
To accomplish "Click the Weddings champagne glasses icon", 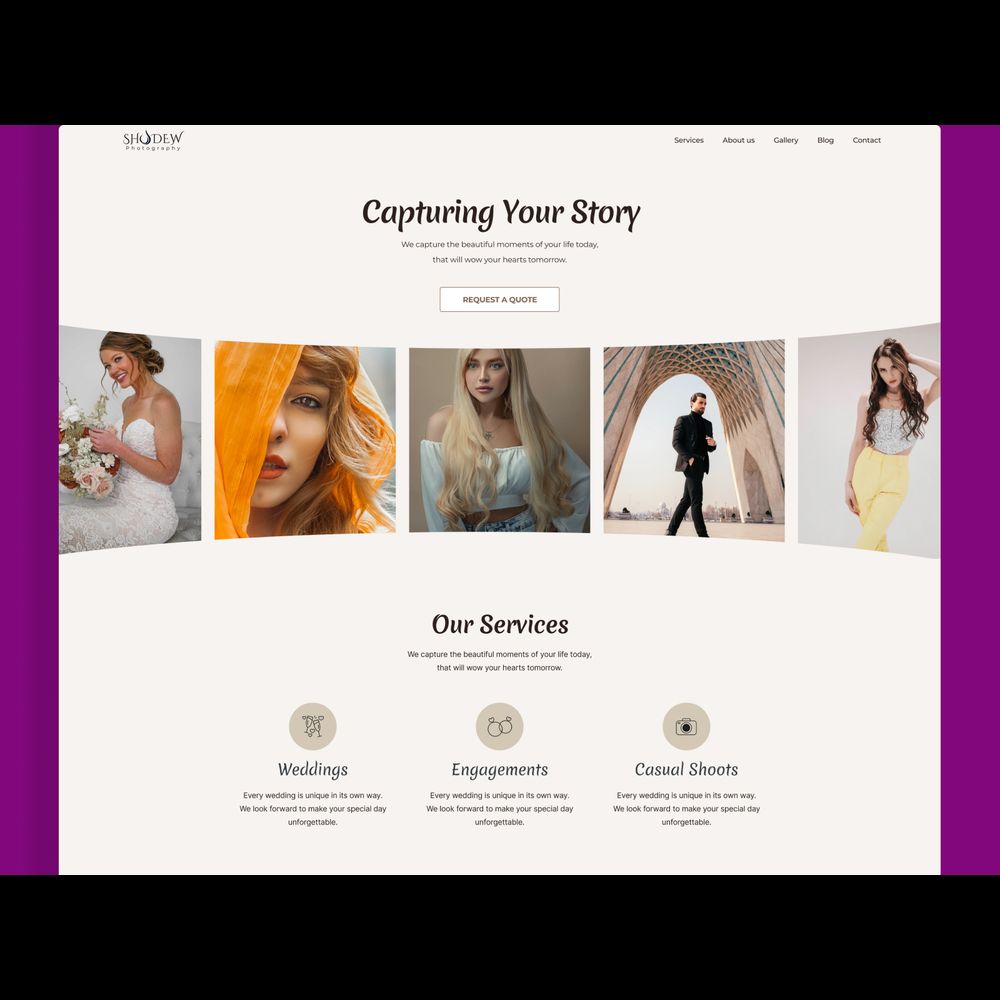I will pyautogui.click(x=312, y=726).
